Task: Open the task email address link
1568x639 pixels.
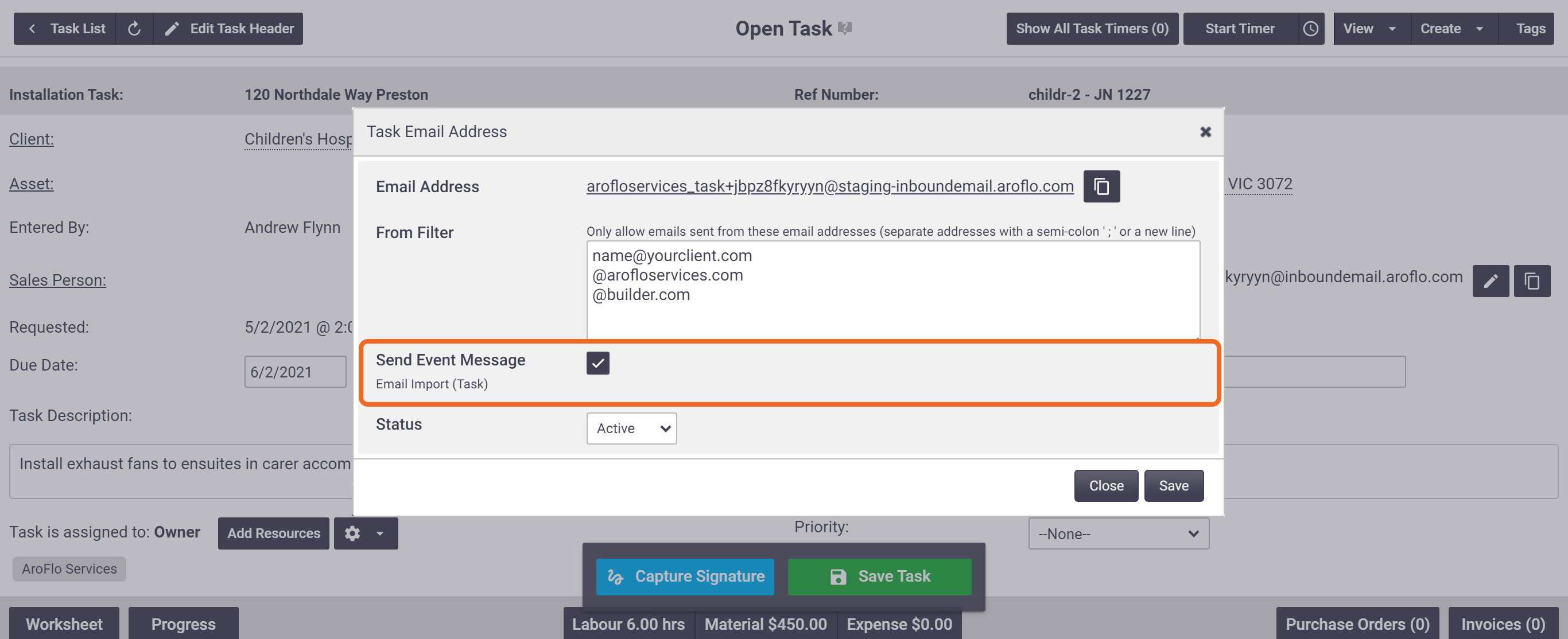Action: pos(830,186)
